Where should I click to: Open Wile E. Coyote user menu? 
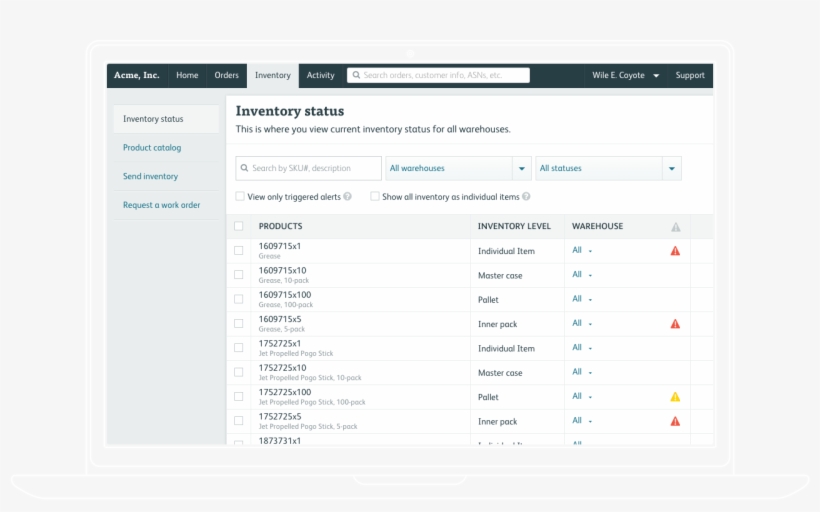click(625, 75)
